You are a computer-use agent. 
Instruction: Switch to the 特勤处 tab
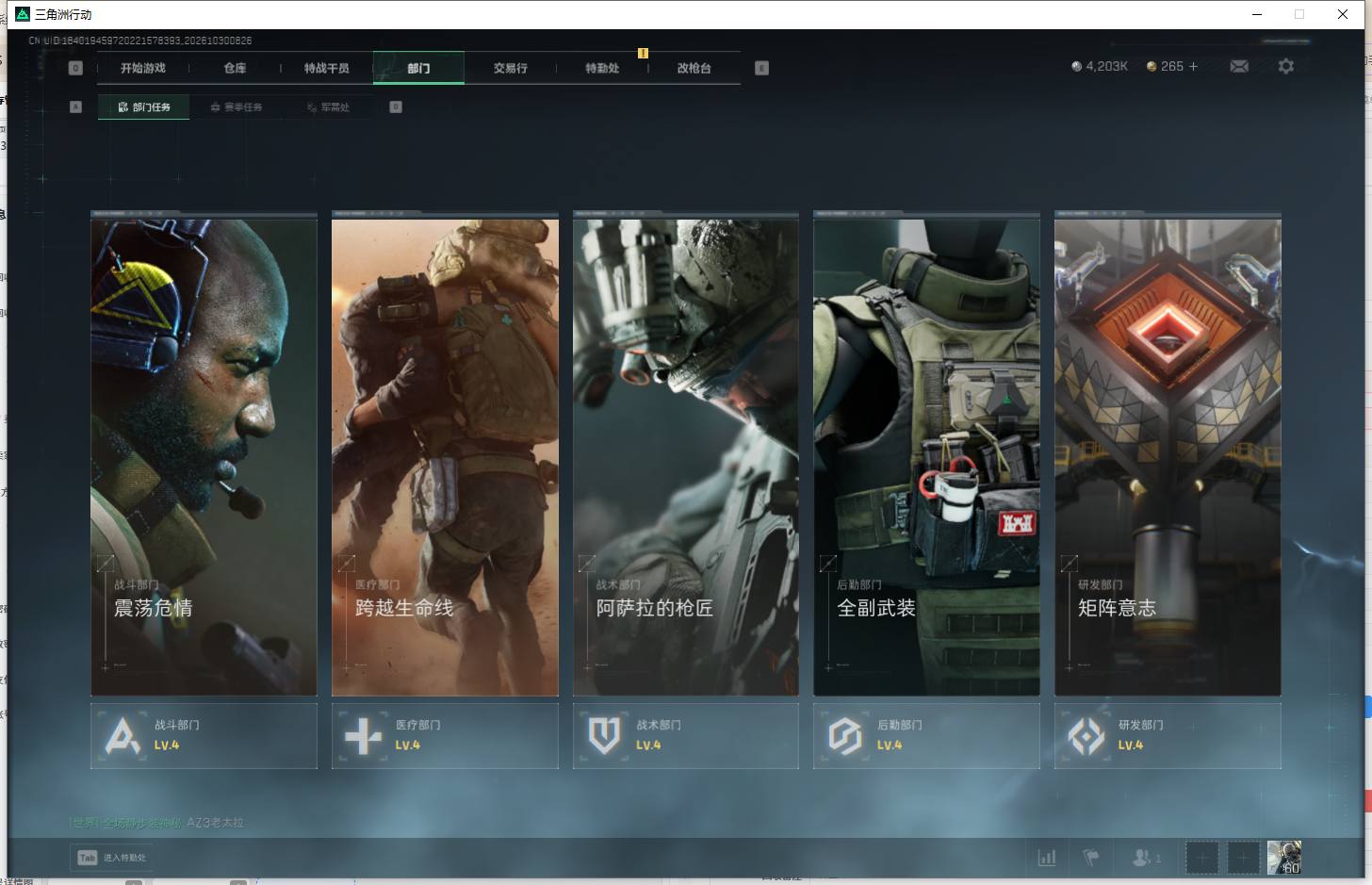602,68
